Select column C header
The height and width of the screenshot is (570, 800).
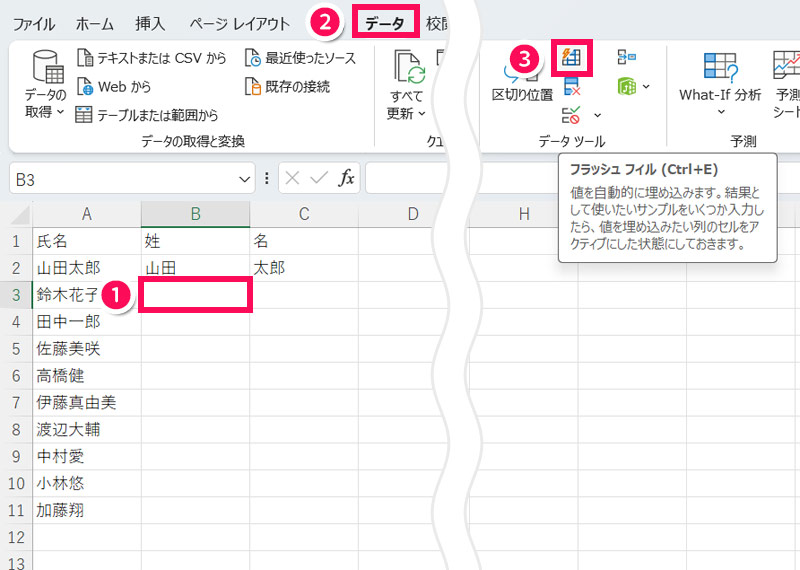304,214
